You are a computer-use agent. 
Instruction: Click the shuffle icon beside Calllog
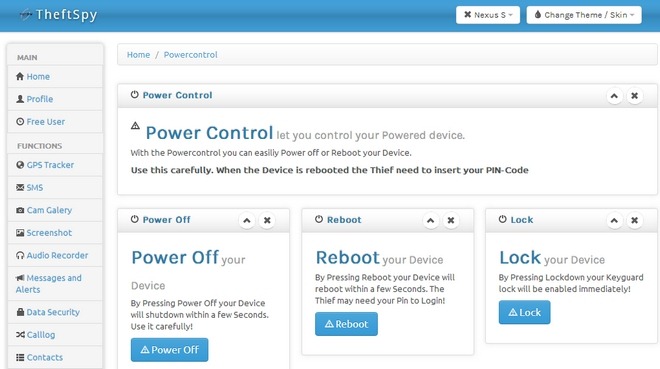click(20, 335)
